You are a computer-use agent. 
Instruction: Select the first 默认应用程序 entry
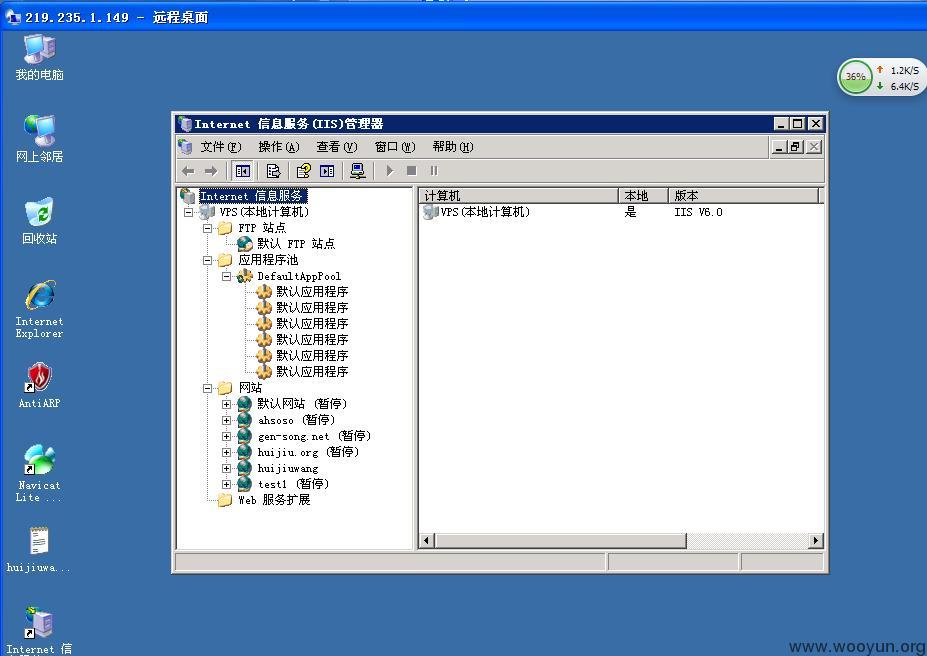(x=312, y=291)
